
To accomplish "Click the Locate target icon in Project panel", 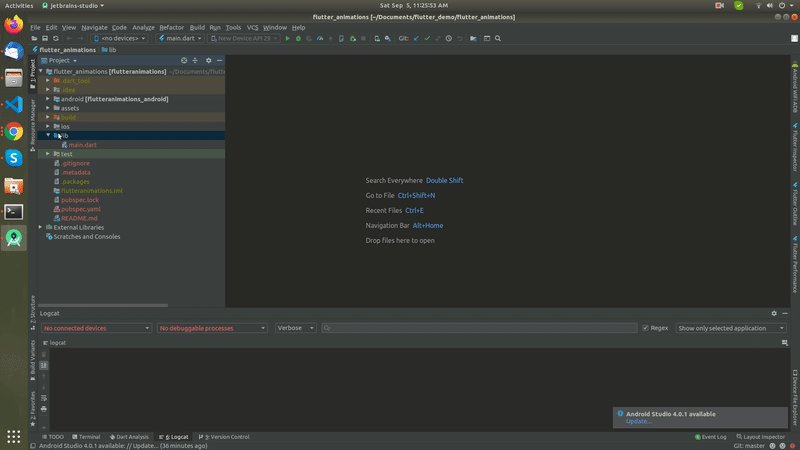I will pos(184,60).
